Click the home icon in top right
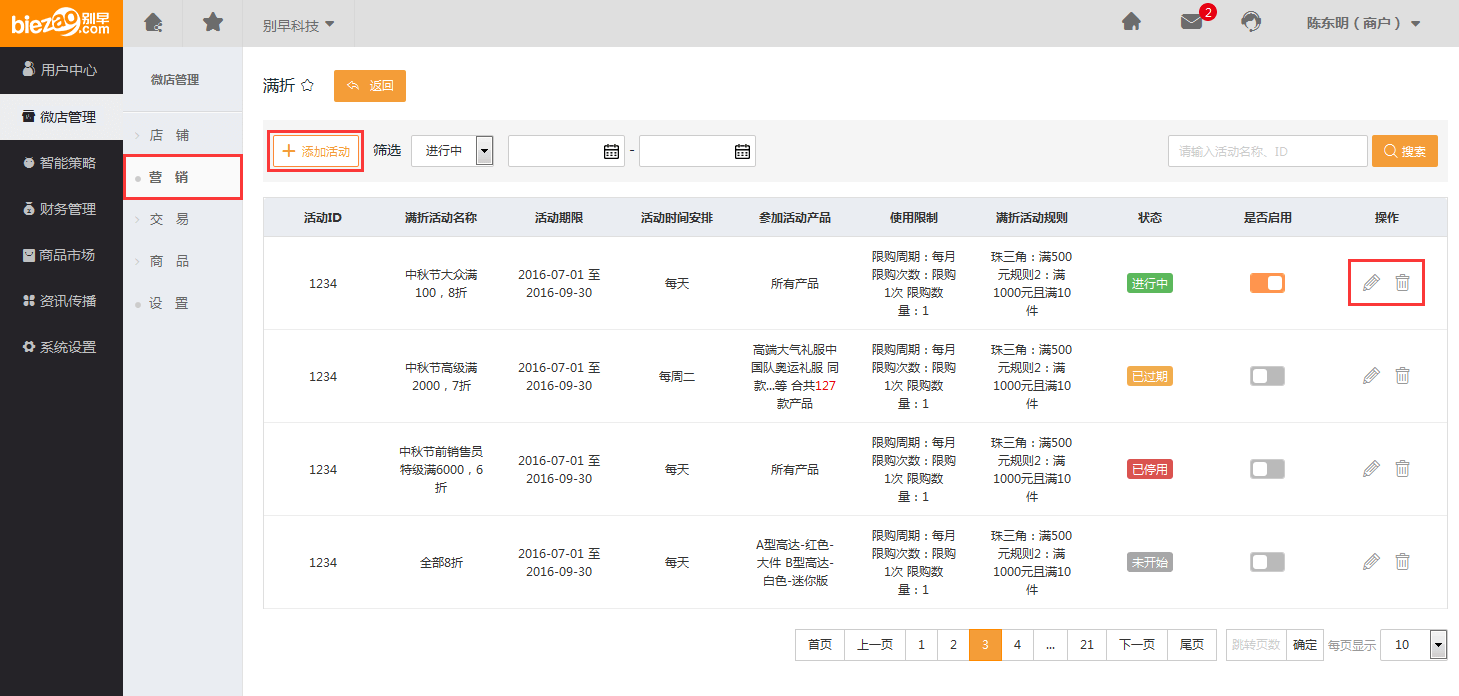This screenshot has width=1459, height=696. pyautogui.click(x=1131, y=22)
